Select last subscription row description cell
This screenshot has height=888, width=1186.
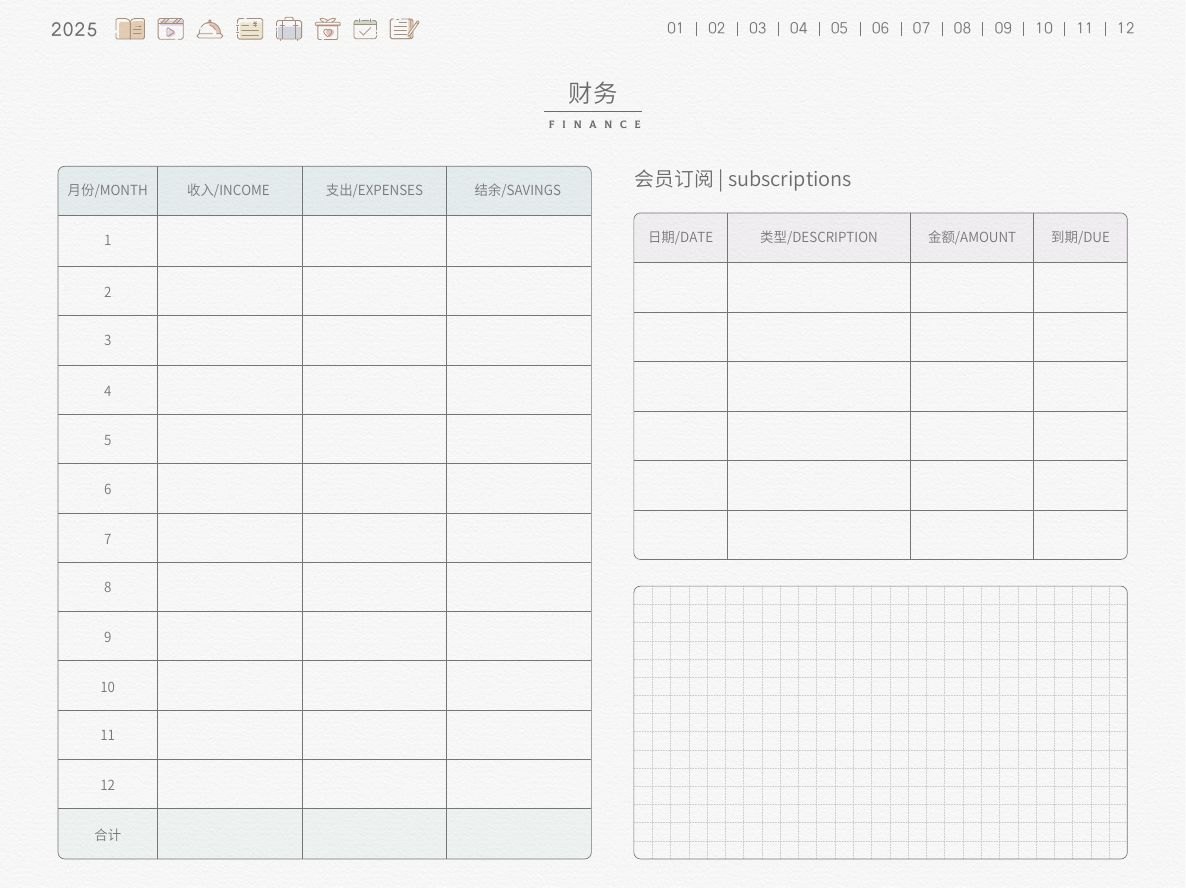tap(819, 535)
